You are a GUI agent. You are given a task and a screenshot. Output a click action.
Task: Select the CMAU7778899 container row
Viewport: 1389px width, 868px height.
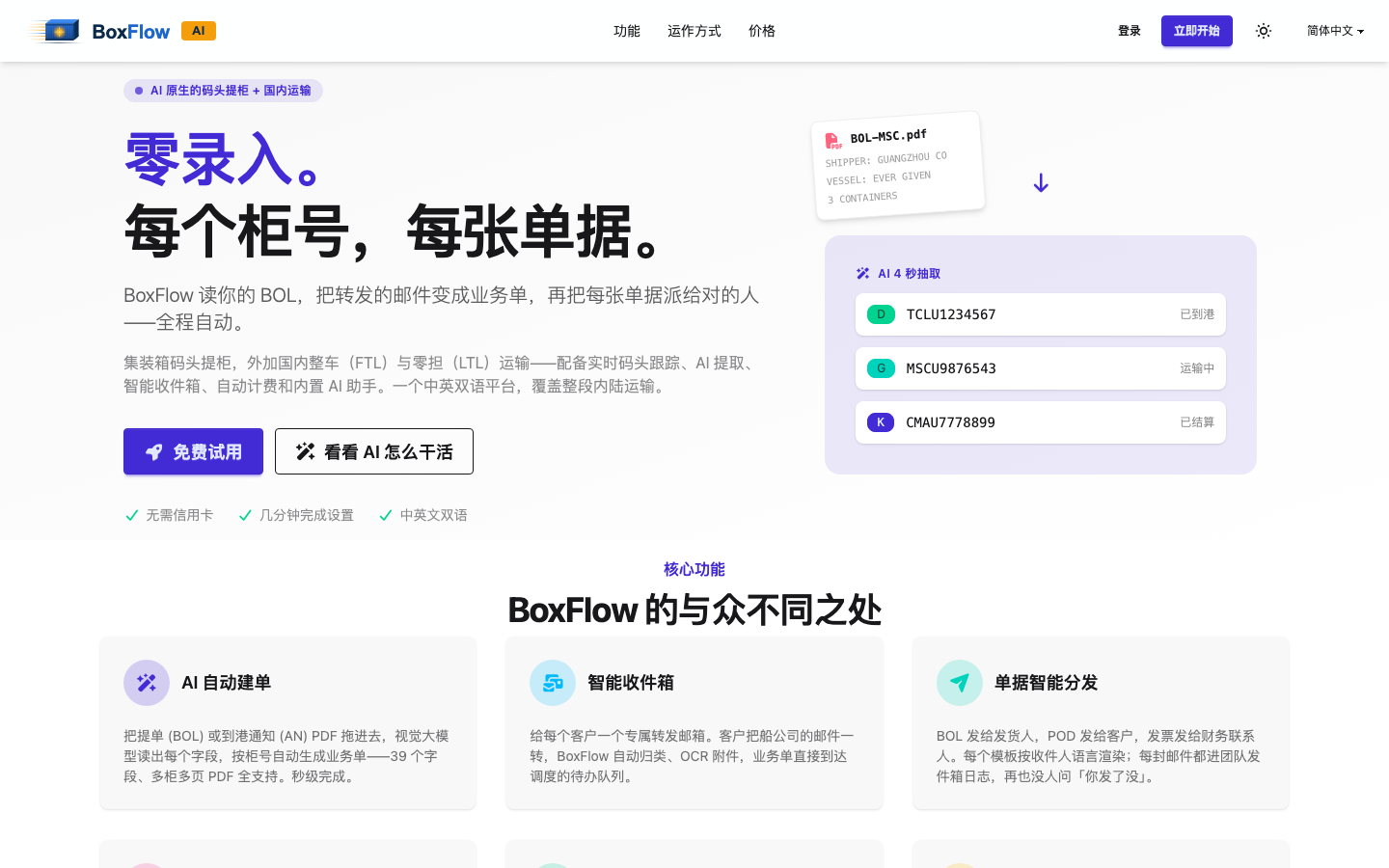[x=1041, y=422]
